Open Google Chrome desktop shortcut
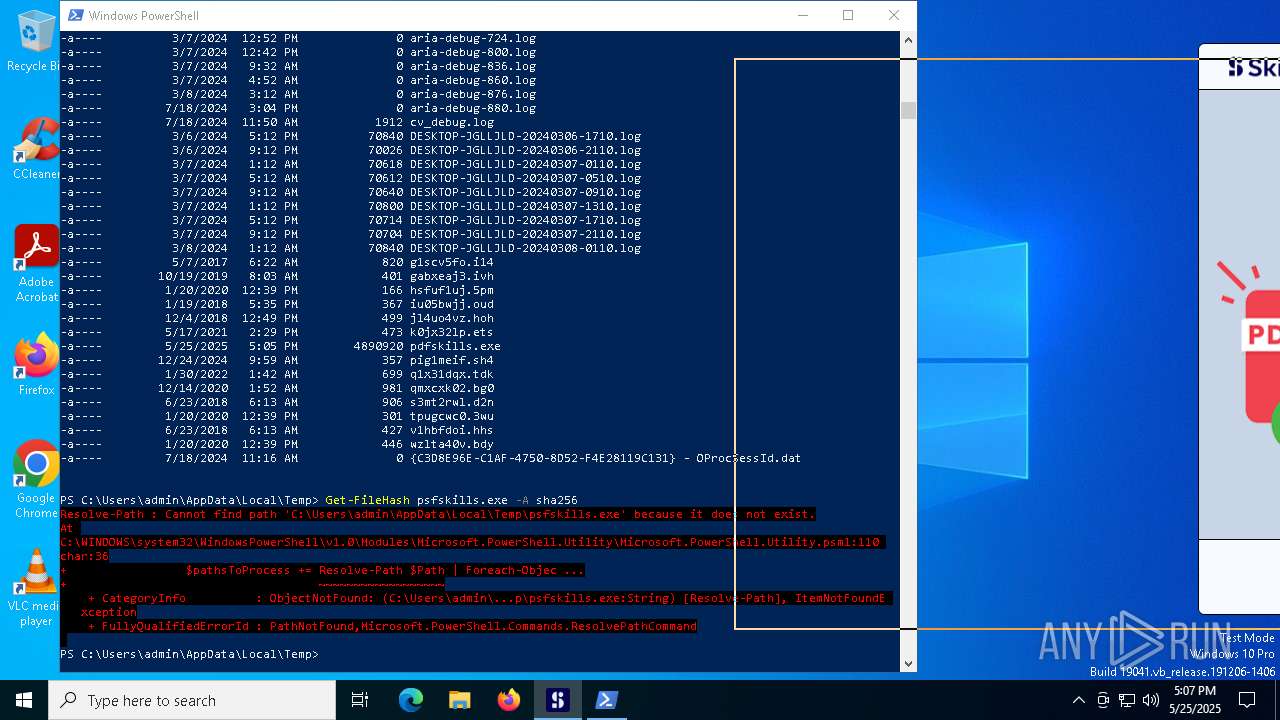1280x720 pixels. [36, 480]
